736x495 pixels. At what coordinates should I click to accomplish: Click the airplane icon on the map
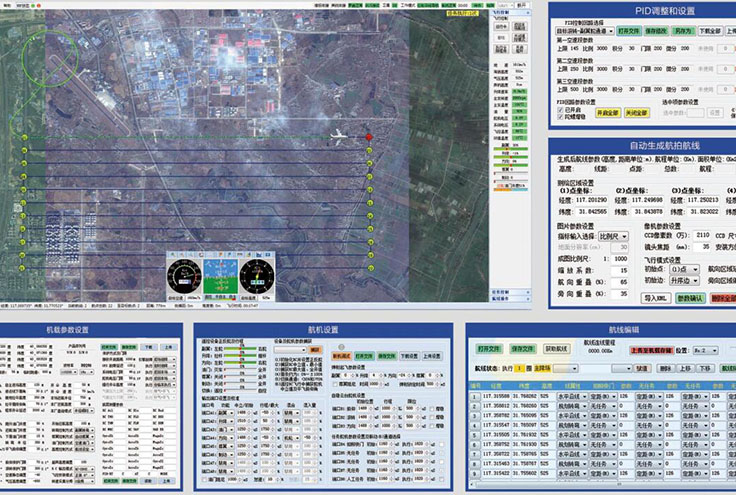tap(338, 135)
